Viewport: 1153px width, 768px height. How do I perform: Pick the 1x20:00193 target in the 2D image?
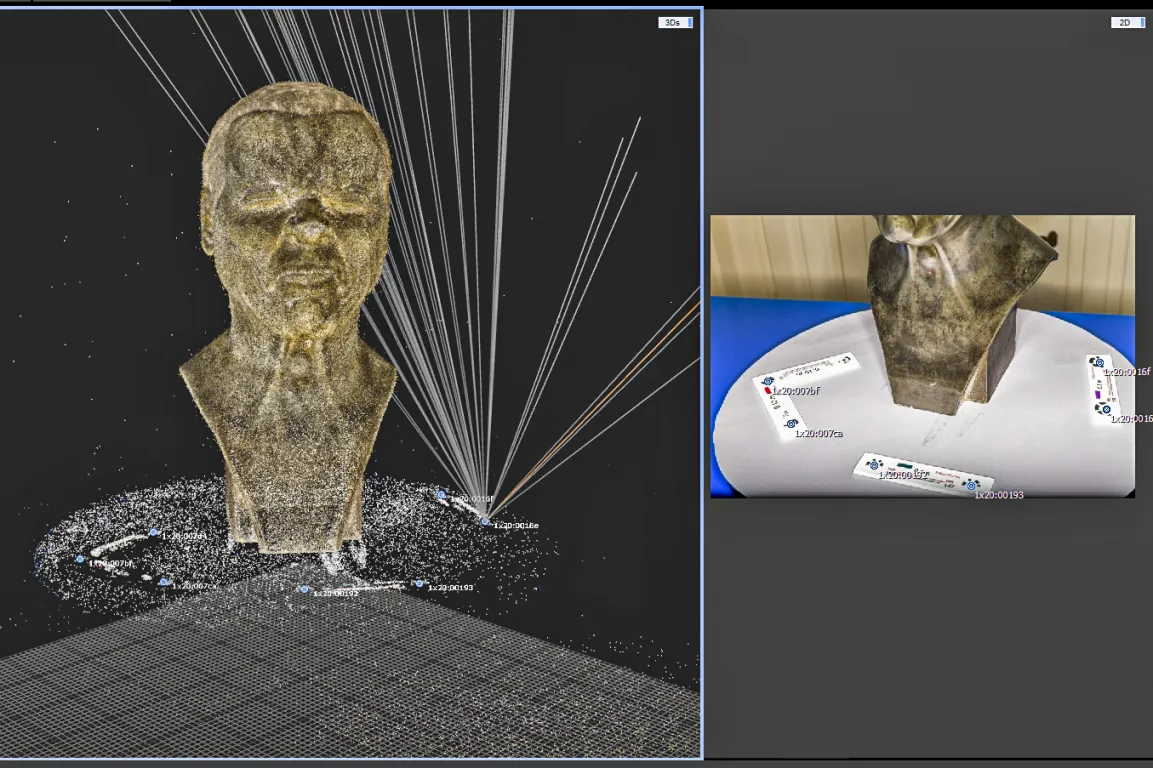pyautogui.click(x=971, y=486)
